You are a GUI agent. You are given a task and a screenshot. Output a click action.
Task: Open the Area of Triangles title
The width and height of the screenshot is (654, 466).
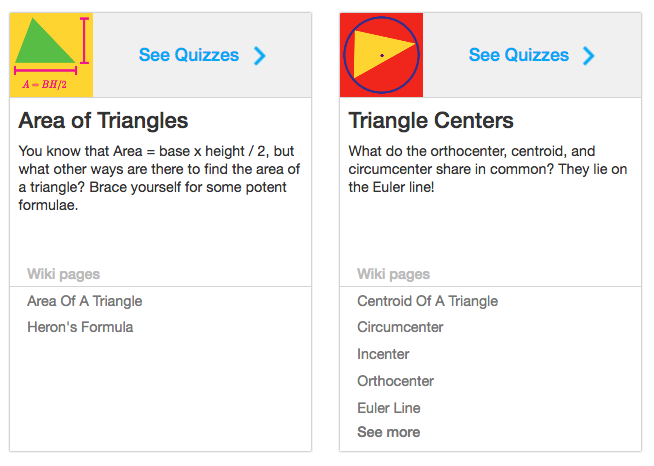103,121
